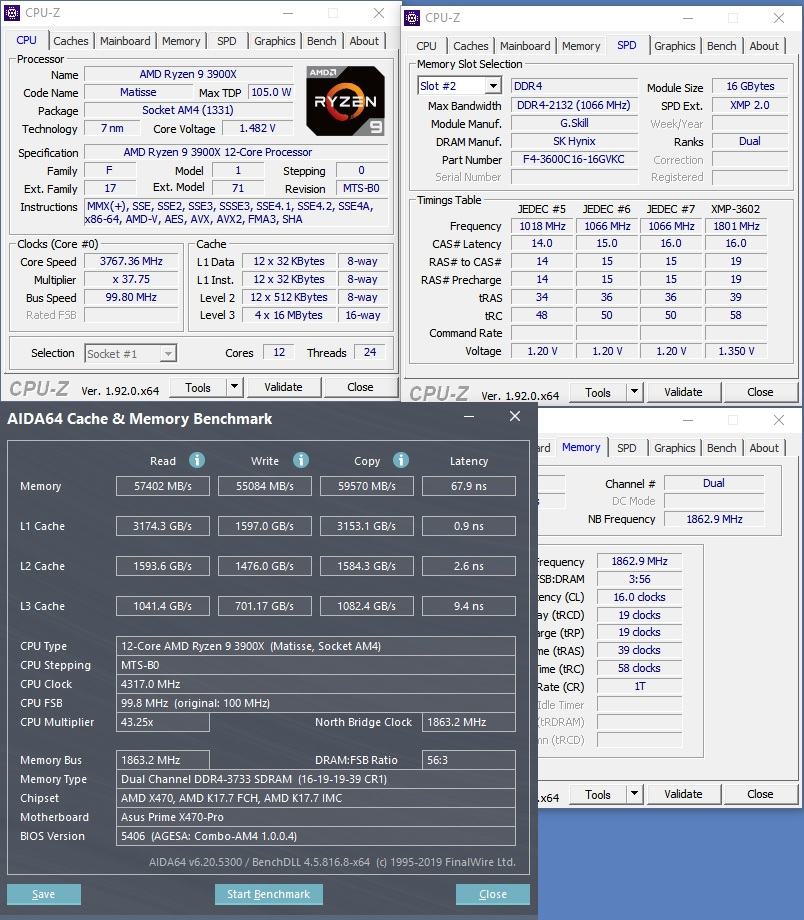Switch to Caches tab in left CPU-Z window
804x920 pixels.
pos(70,41)
